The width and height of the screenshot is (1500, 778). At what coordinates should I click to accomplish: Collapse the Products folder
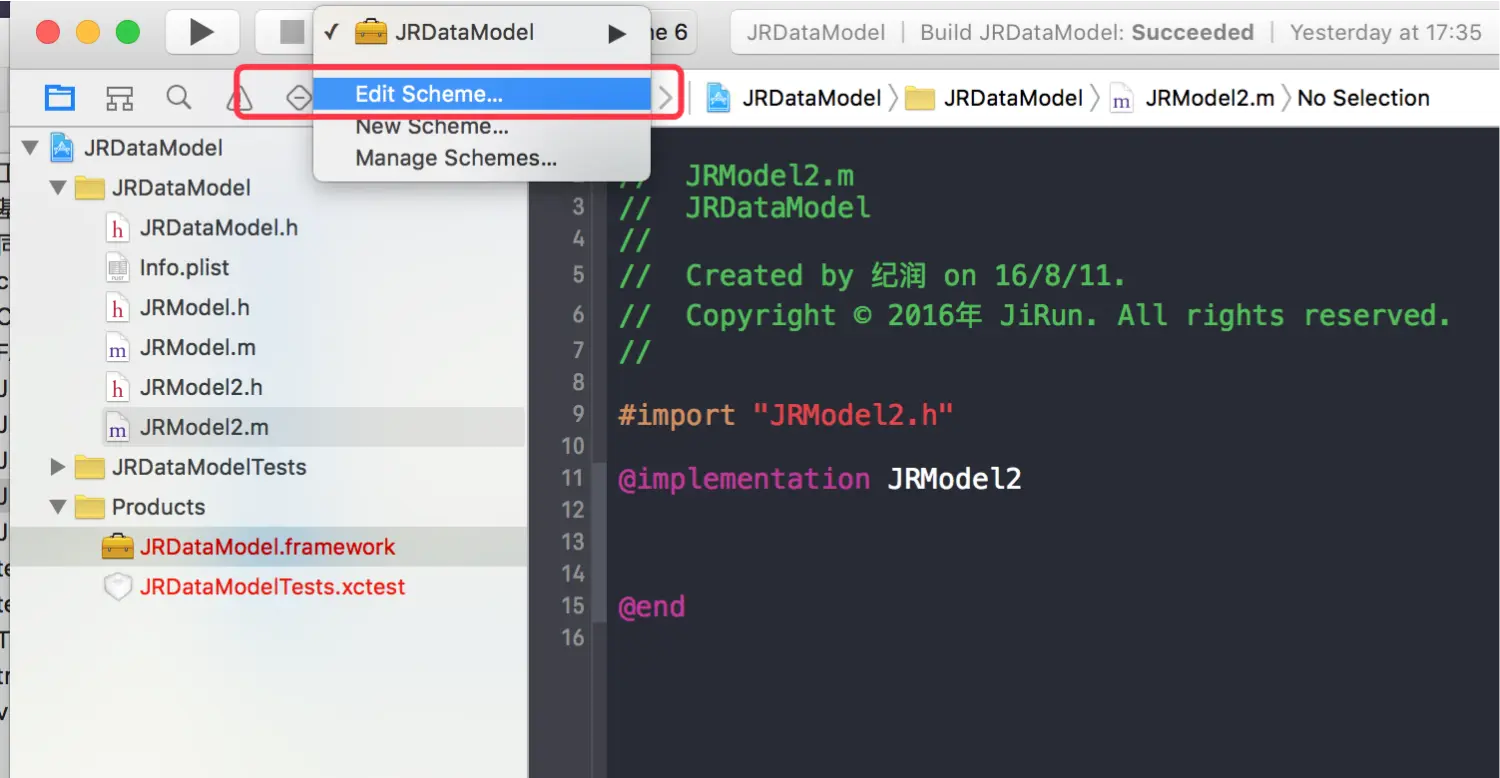(57, 507)
